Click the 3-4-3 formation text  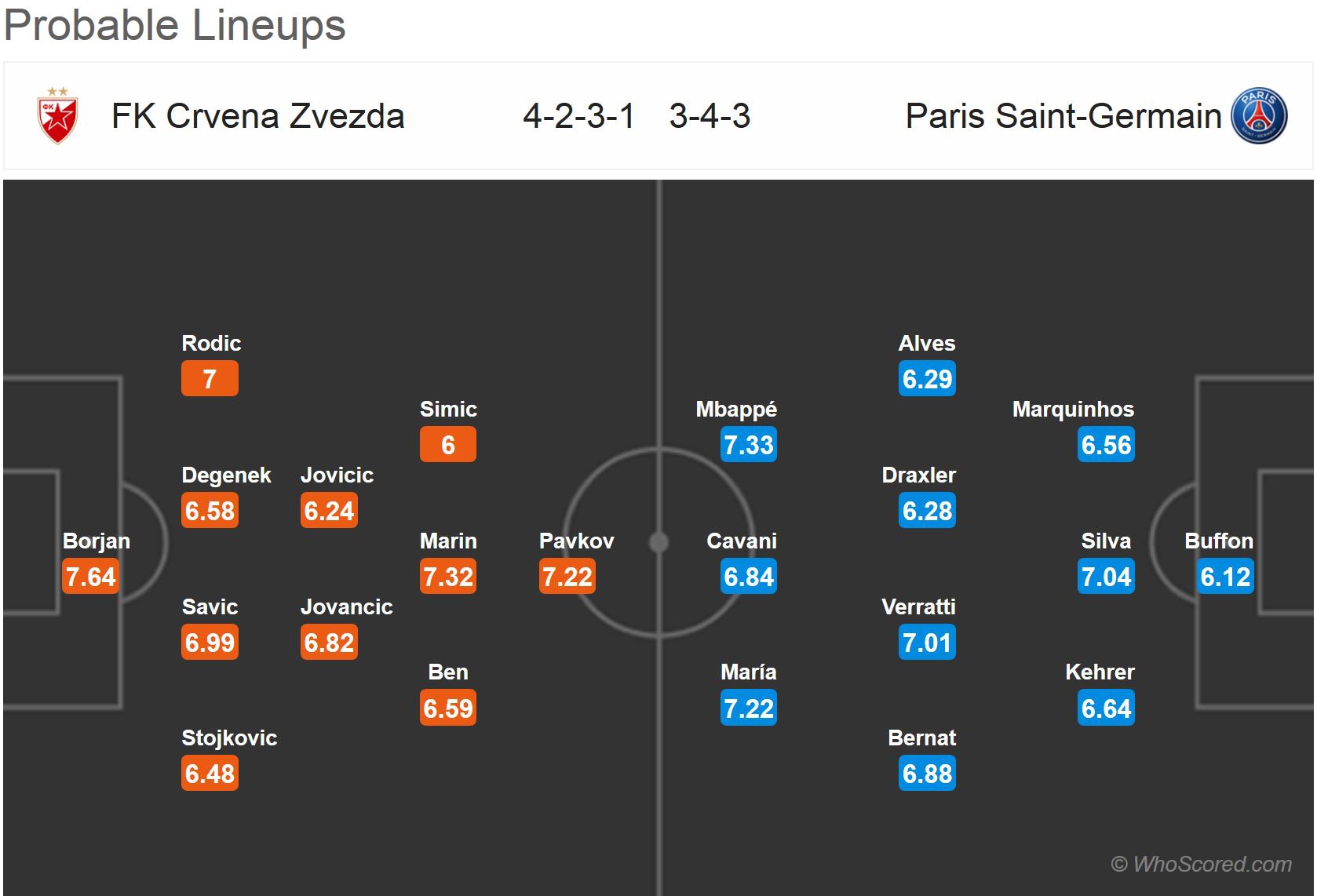coord(710,116)
